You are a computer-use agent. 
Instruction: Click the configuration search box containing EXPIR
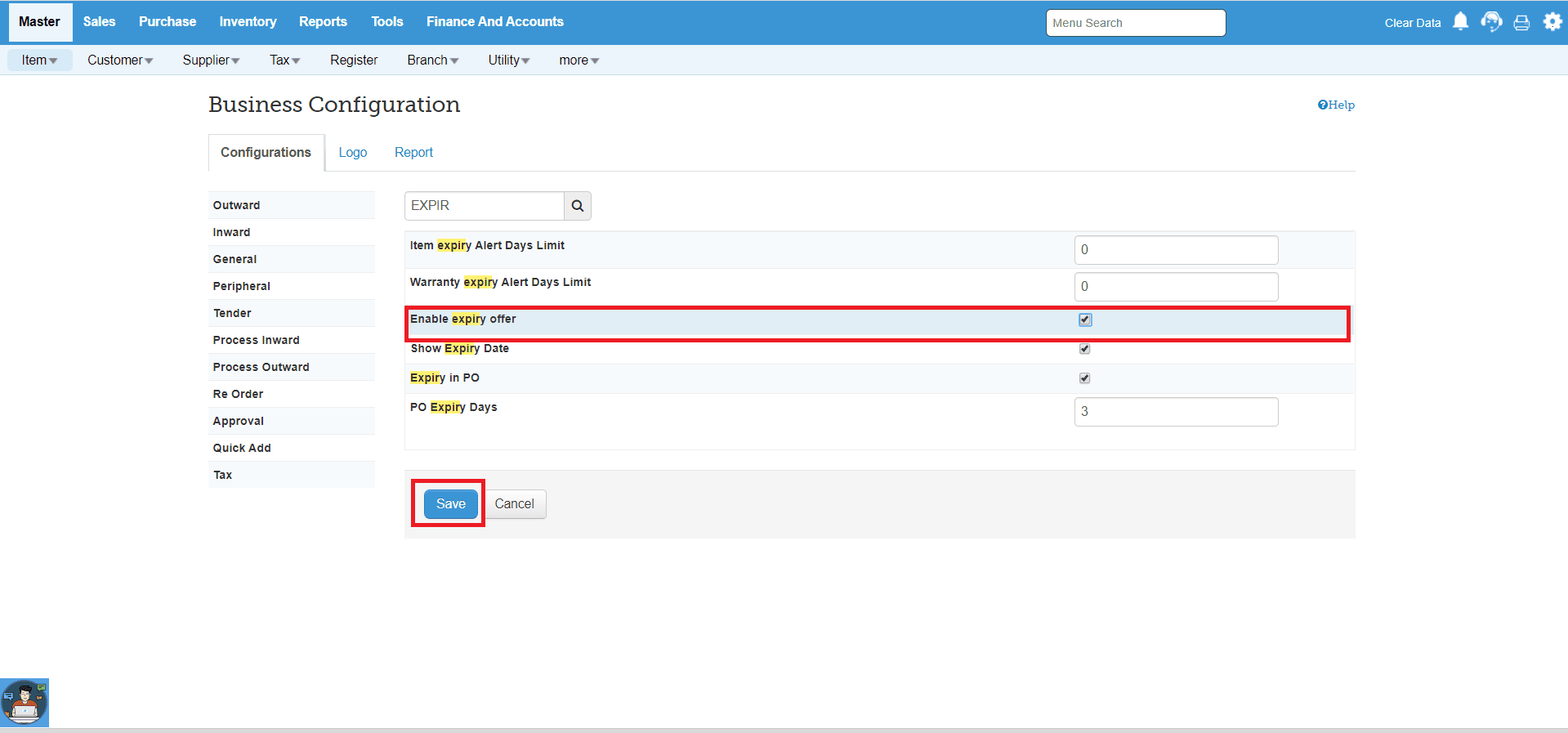tap(485, 206)
